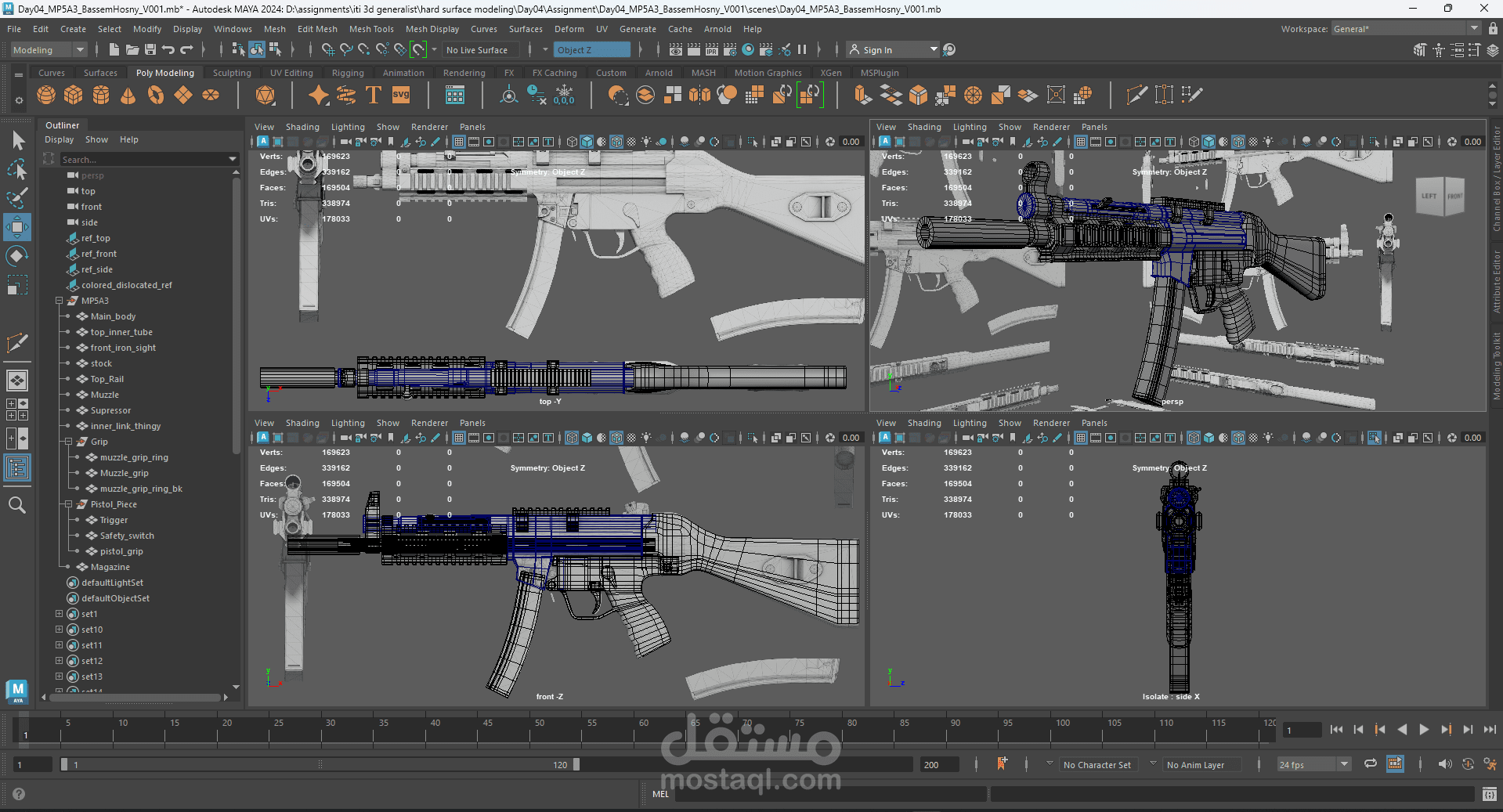
Task: Collapse the MP5A3 group in Outliner
Action: (60, 301)
